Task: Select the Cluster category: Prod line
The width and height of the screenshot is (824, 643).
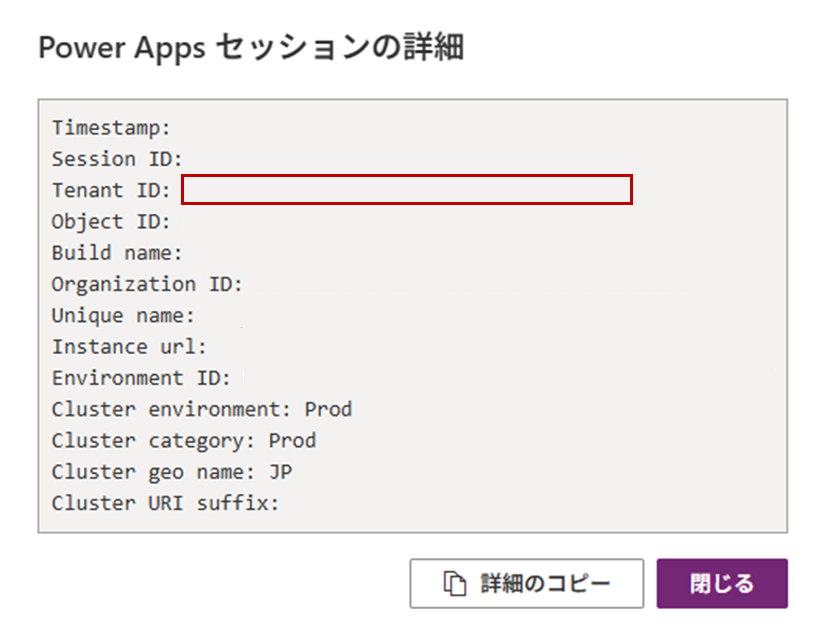Action: pos(184,441)
